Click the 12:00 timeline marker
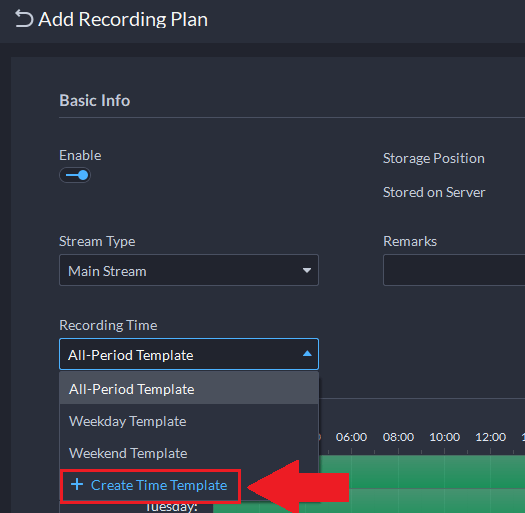Screen dimensions: 525x513 pyautogui.click(x=491, y=437)
